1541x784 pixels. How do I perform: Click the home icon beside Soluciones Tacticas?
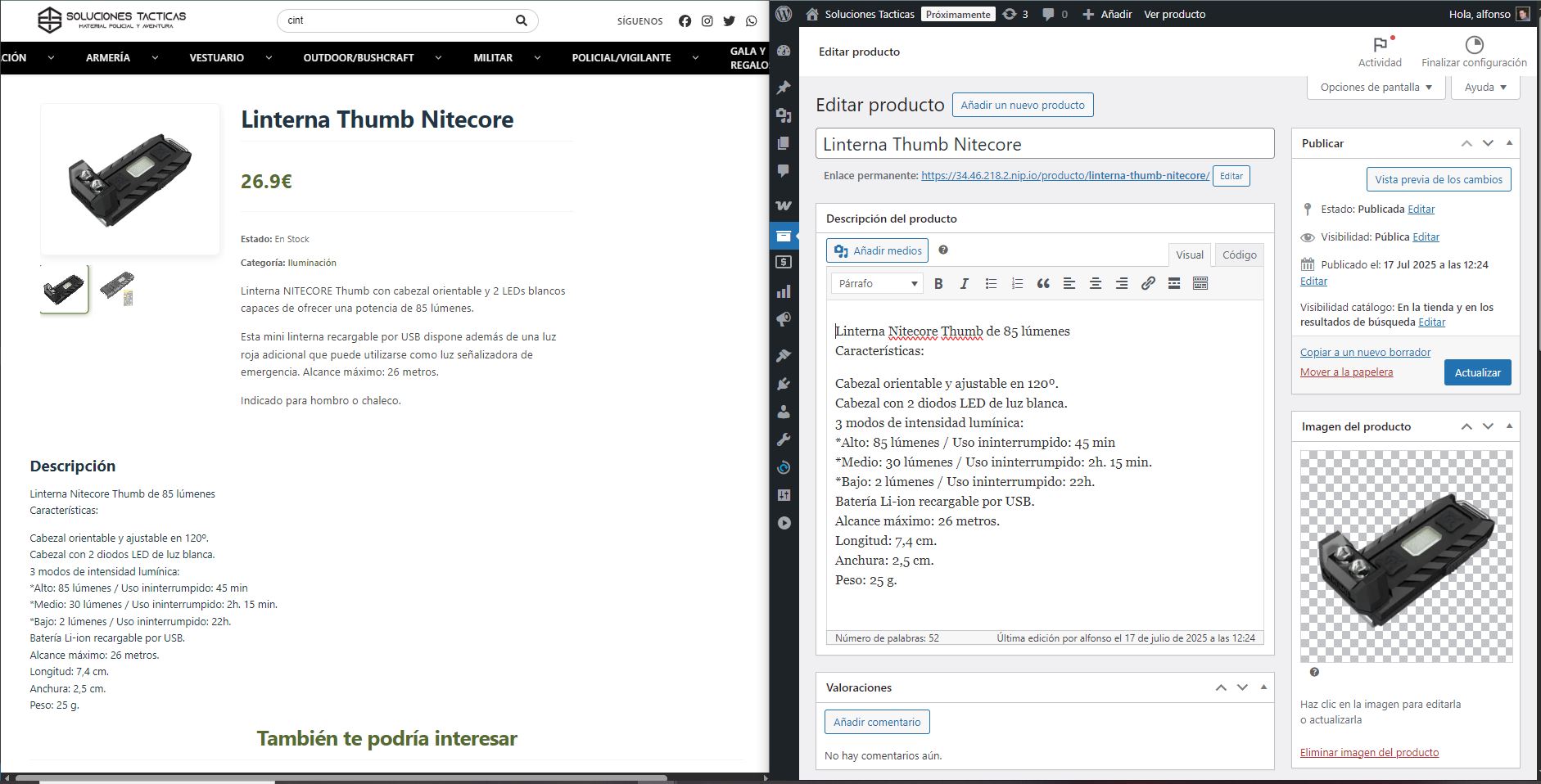pos(812,14)
